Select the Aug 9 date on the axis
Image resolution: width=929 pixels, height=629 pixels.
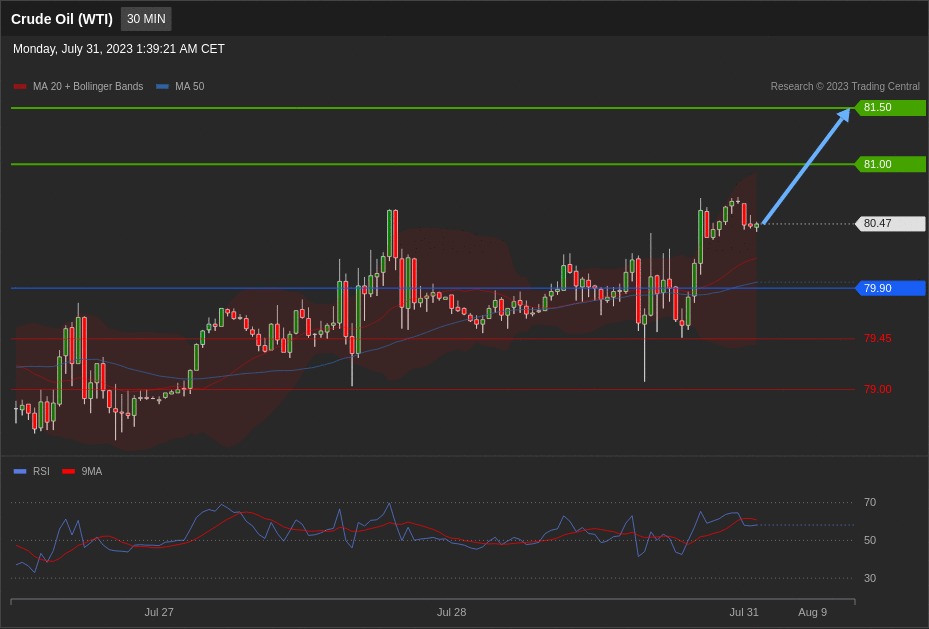(x=812, y=612)
